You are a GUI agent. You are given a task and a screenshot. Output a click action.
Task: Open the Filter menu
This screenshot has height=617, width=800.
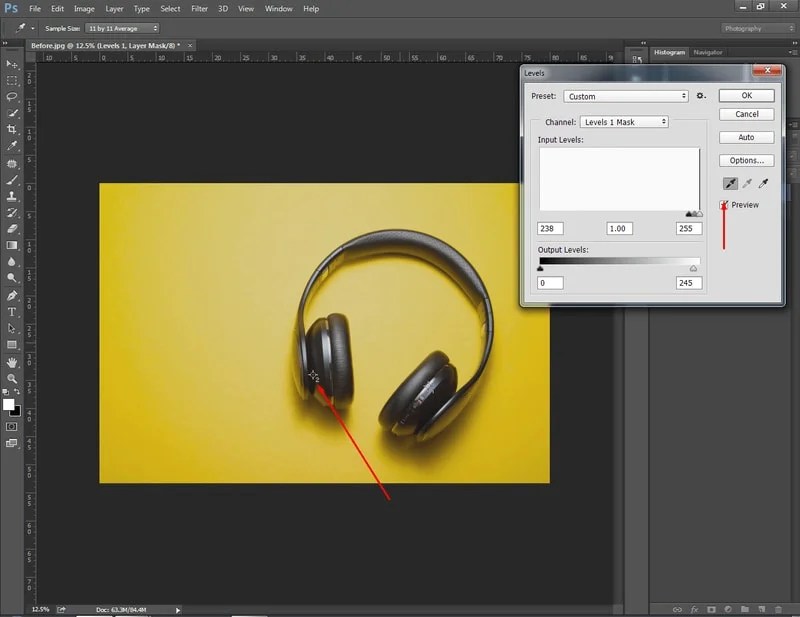click(199, 8)
